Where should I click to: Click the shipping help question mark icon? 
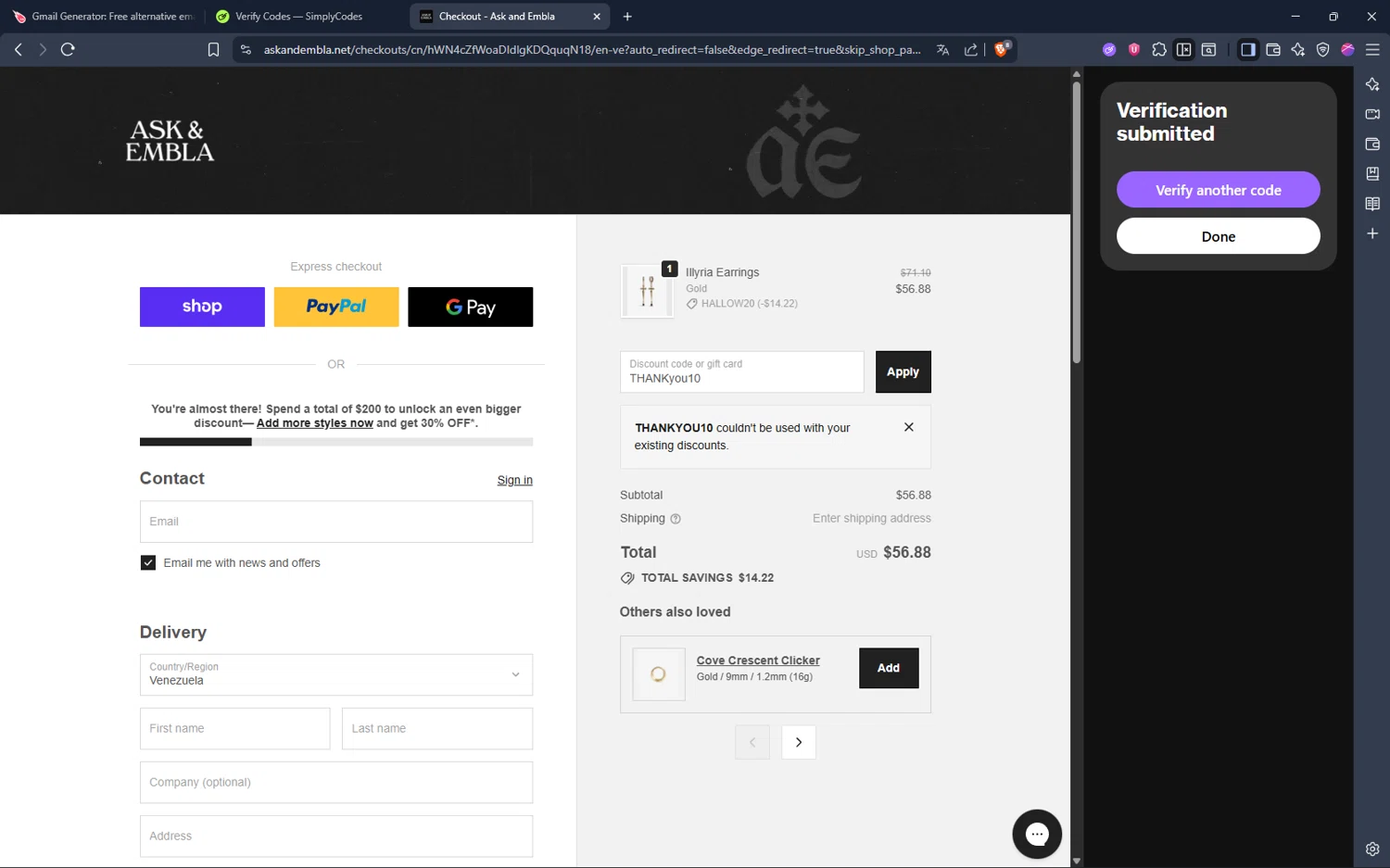pos(676,519)
